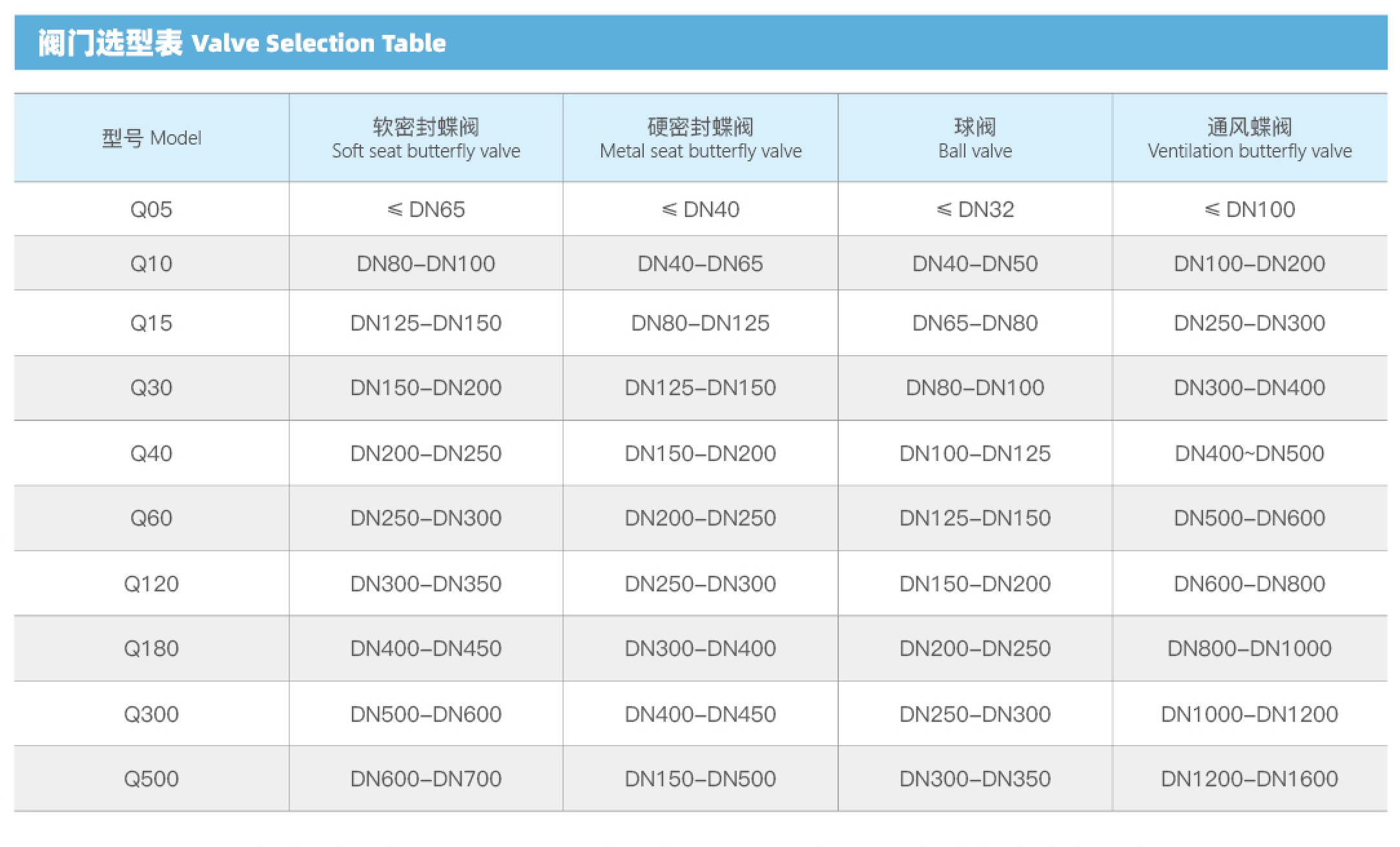The width and height of the screenshot is (1400, 847).
Task: Select the DN600–DN700 soft seat cell
Action: pyautogui.click(x=426, y=779)
